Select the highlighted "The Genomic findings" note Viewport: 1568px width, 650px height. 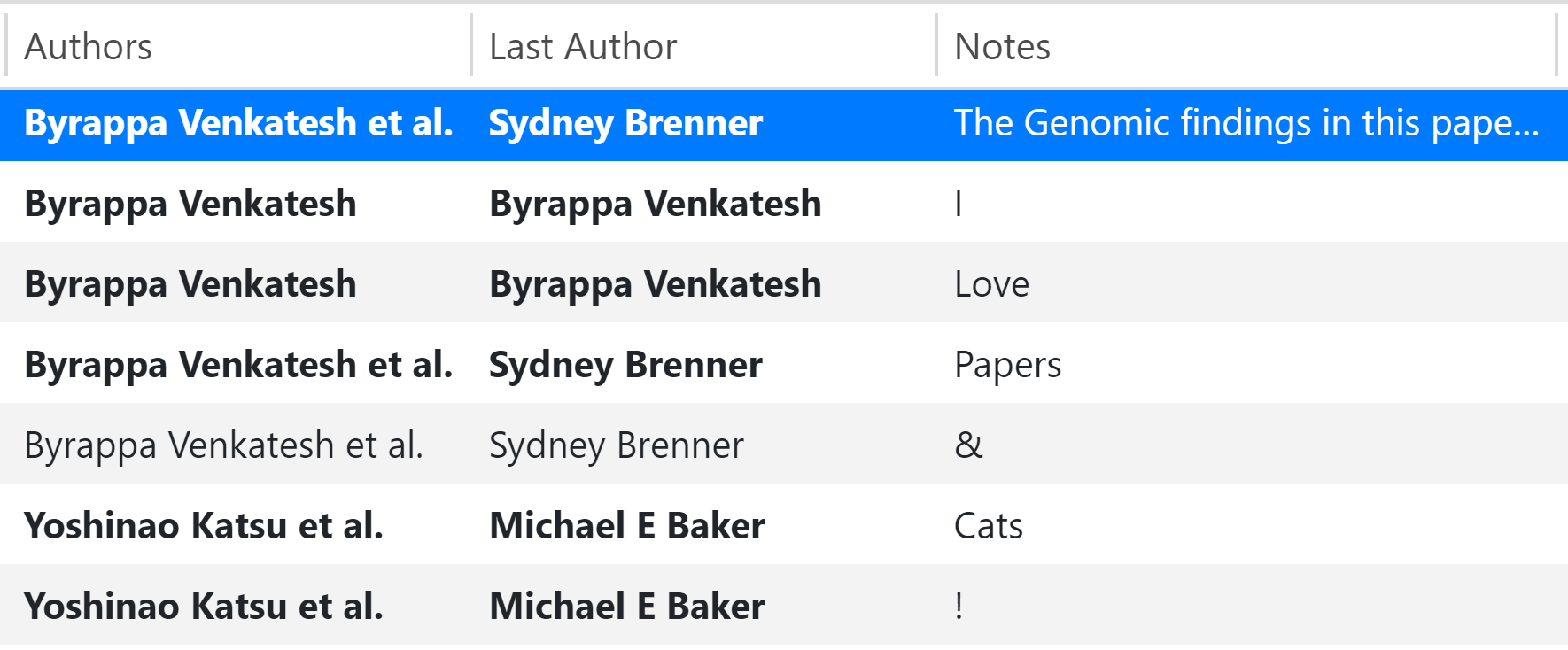pos(1246,124)
